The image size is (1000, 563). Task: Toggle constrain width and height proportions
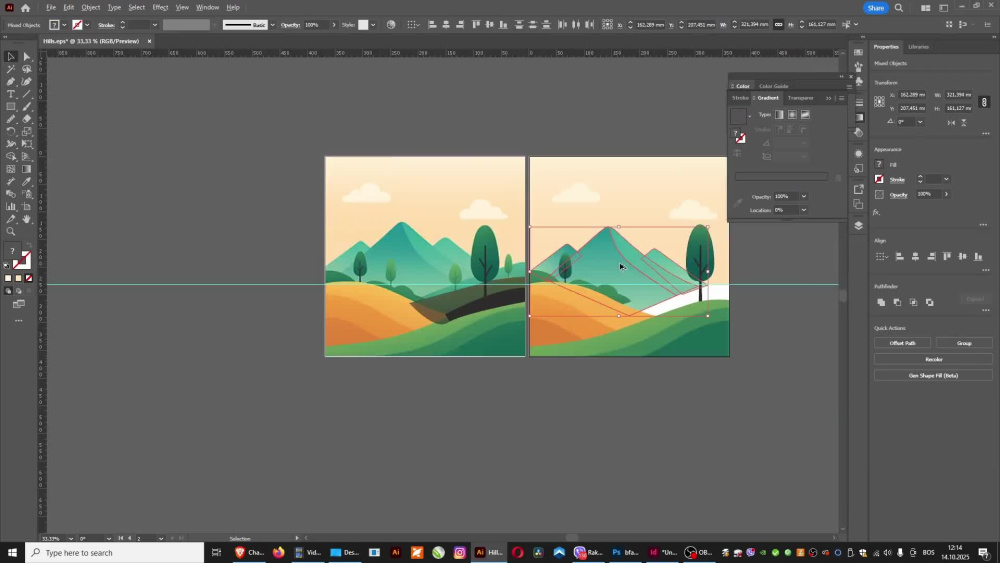pyautogui.click(x=984, y=102)
